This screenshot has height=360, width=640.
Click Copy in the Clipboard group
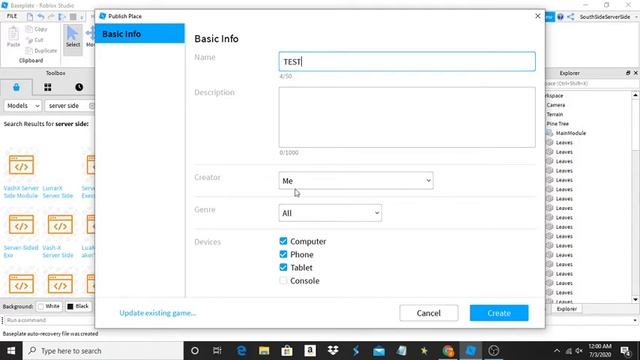point(37,29)
